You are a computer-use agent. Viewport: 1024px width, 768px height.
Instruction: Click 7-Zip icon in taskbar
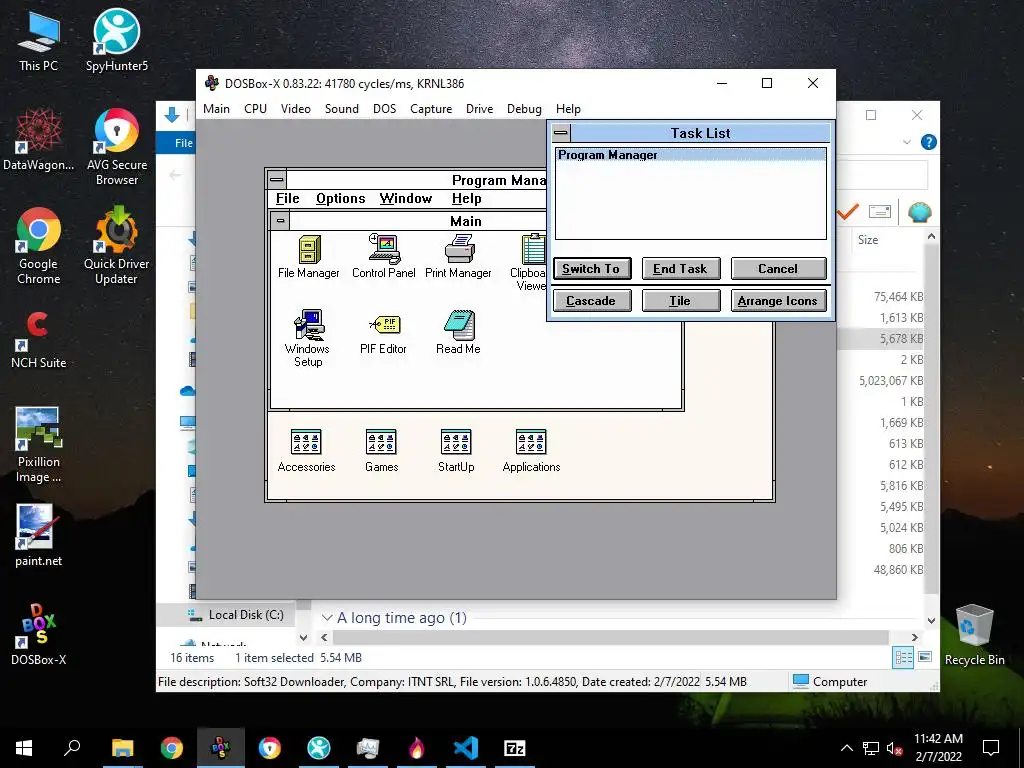click(515, 748)
